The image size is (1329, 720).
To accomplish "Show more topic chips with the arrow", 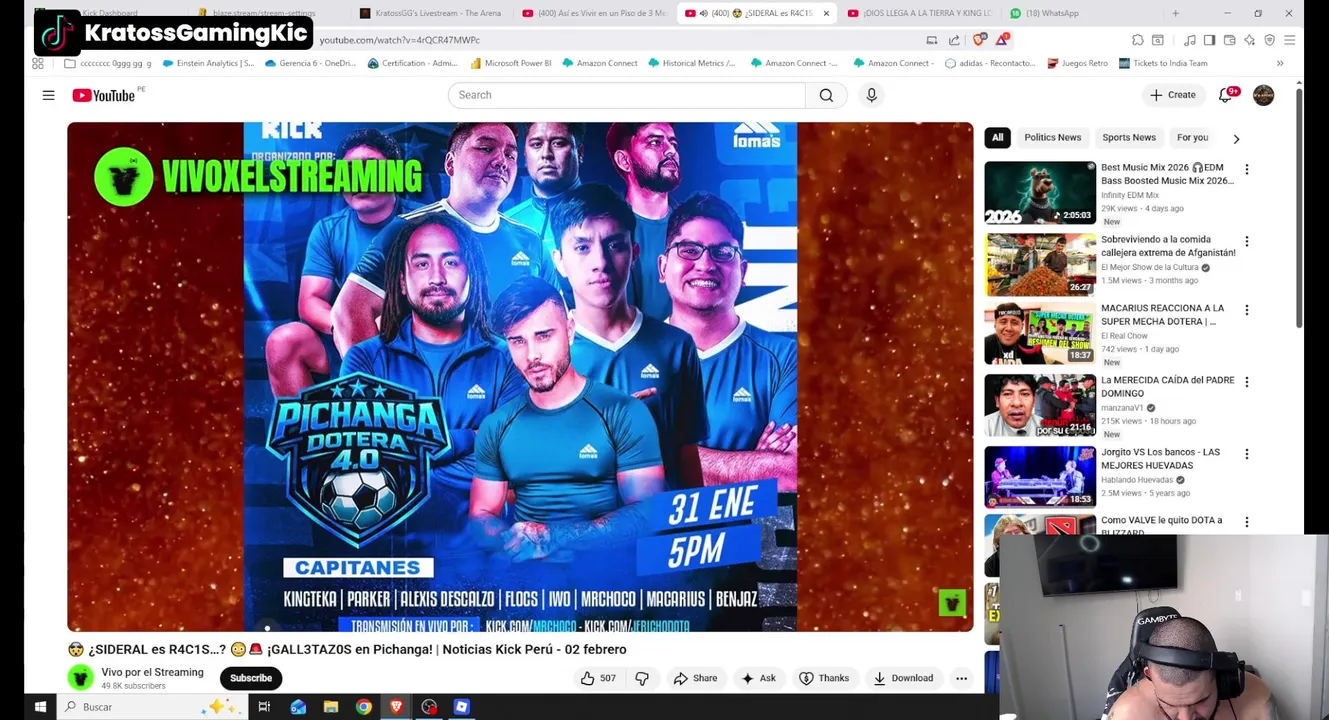I will click(x=1236, y=139).
